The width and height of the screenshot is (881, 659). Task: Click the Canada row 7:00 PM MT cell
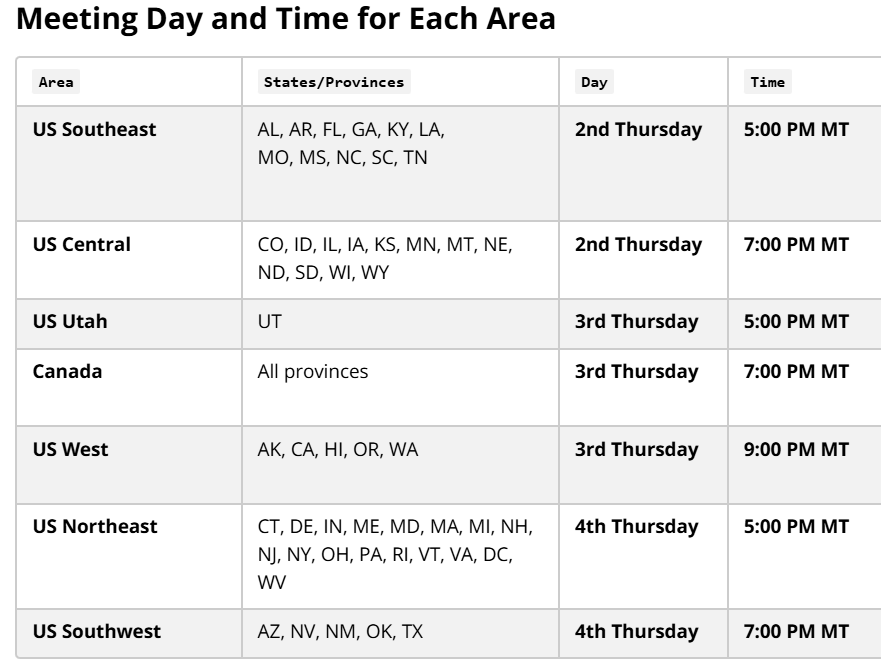(x=805, y=387)
